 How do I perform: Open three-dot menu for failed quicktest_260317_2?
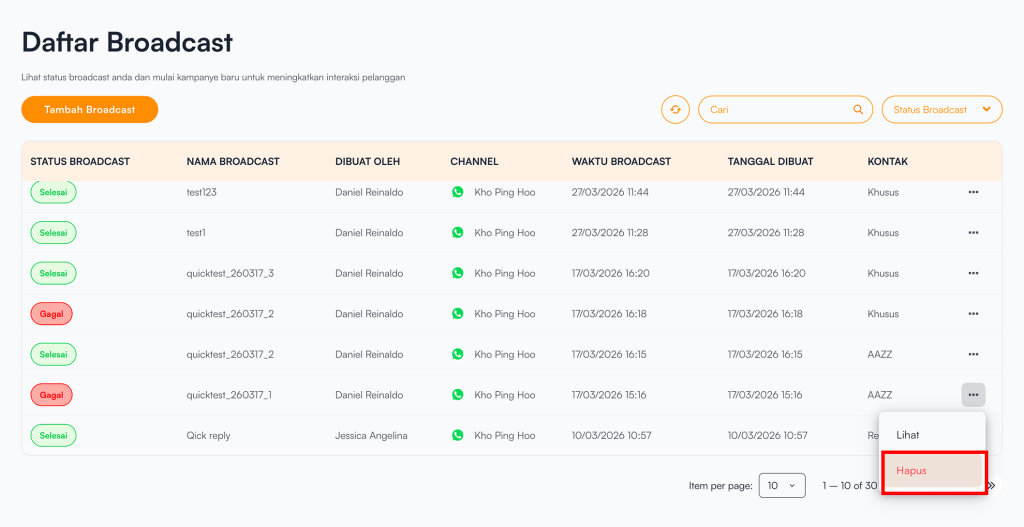tap(973, 314)
